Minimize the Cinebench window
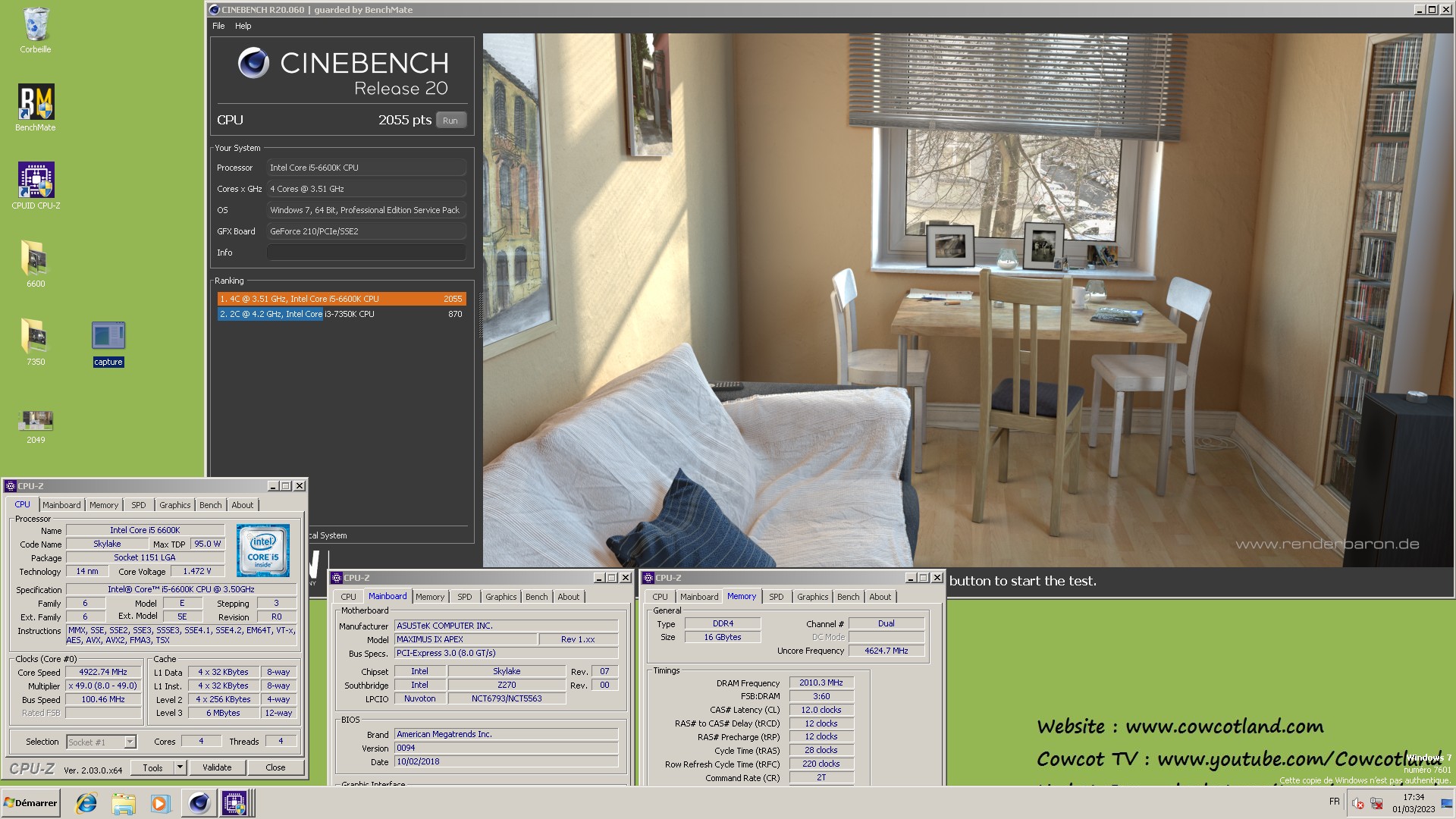Screen dimensions: 1456x819 1420,10
